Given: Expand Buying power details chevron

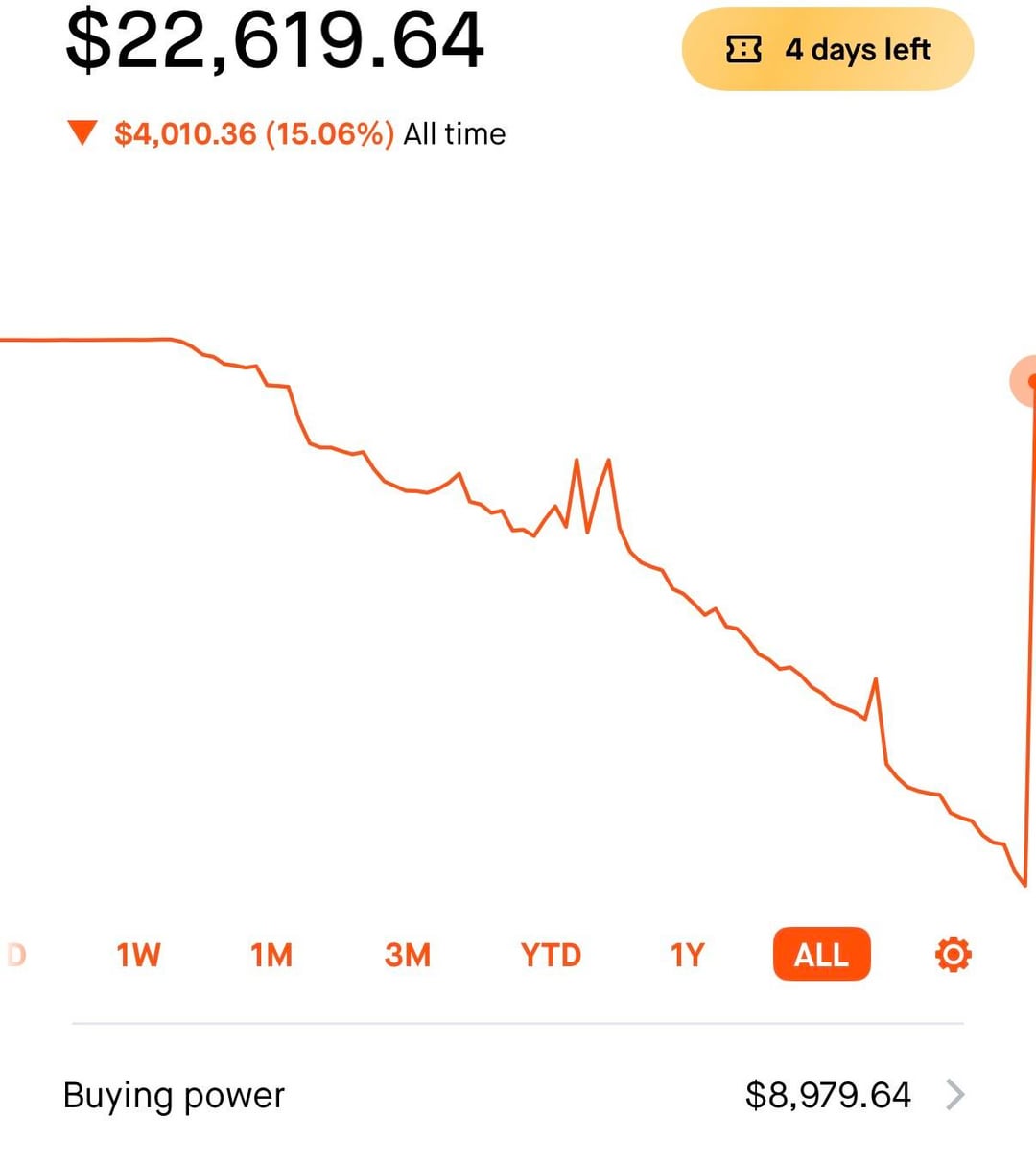Looking at the screenshot, I should point(954,1095).
